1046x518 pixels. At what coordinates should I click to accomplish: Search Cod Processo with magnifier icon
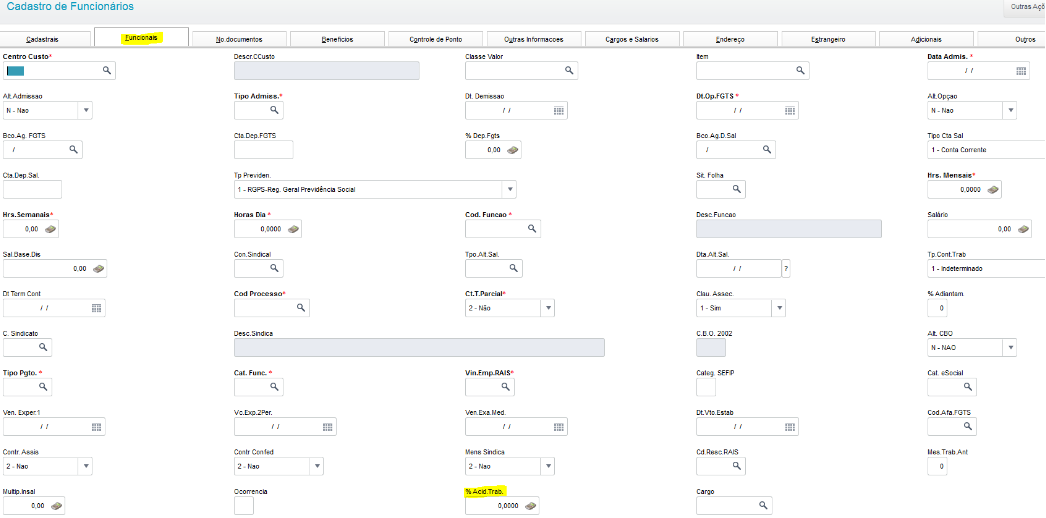(x=300, y=308)
